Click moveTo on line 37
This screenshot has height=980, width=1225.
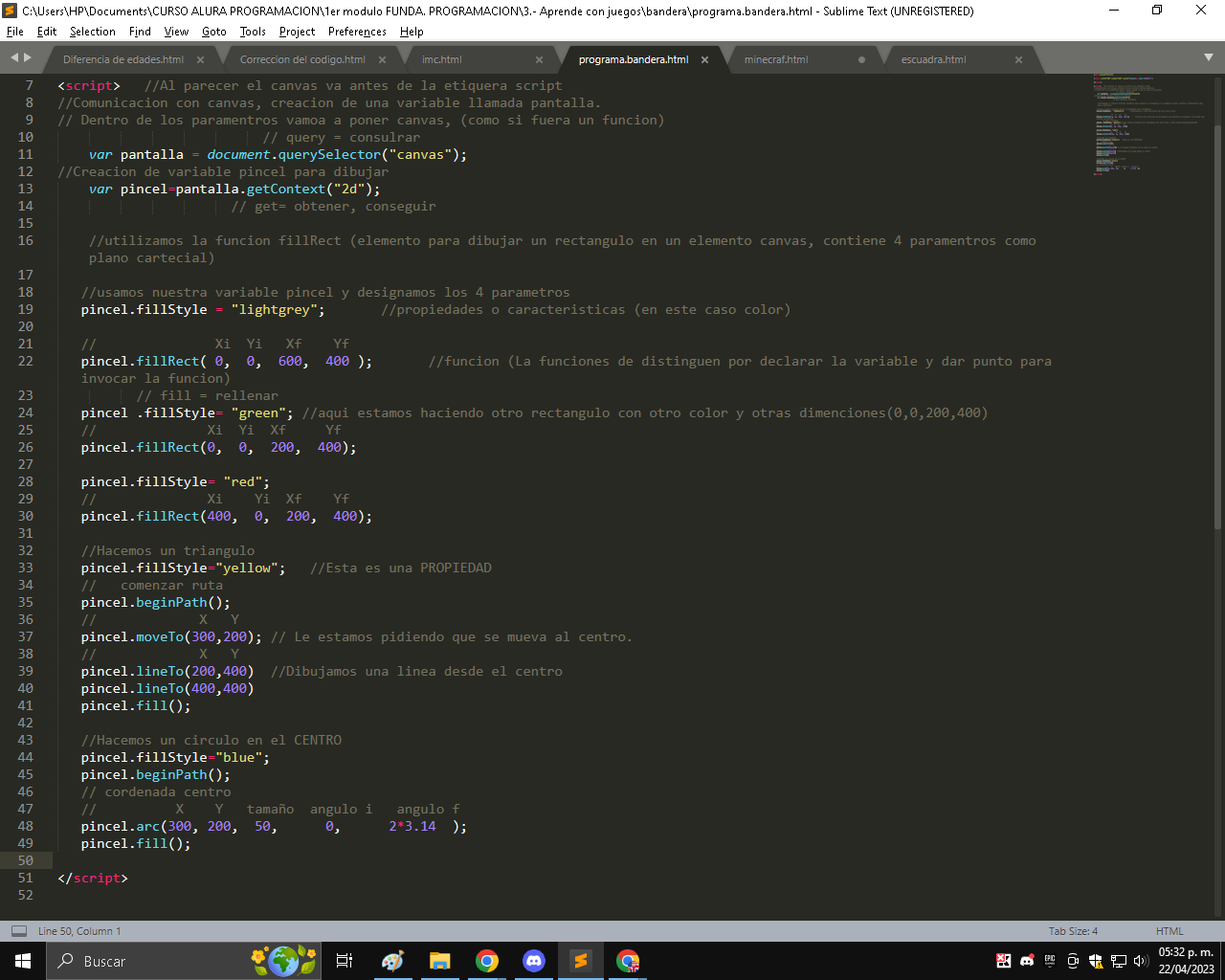[x=160, y=636]
